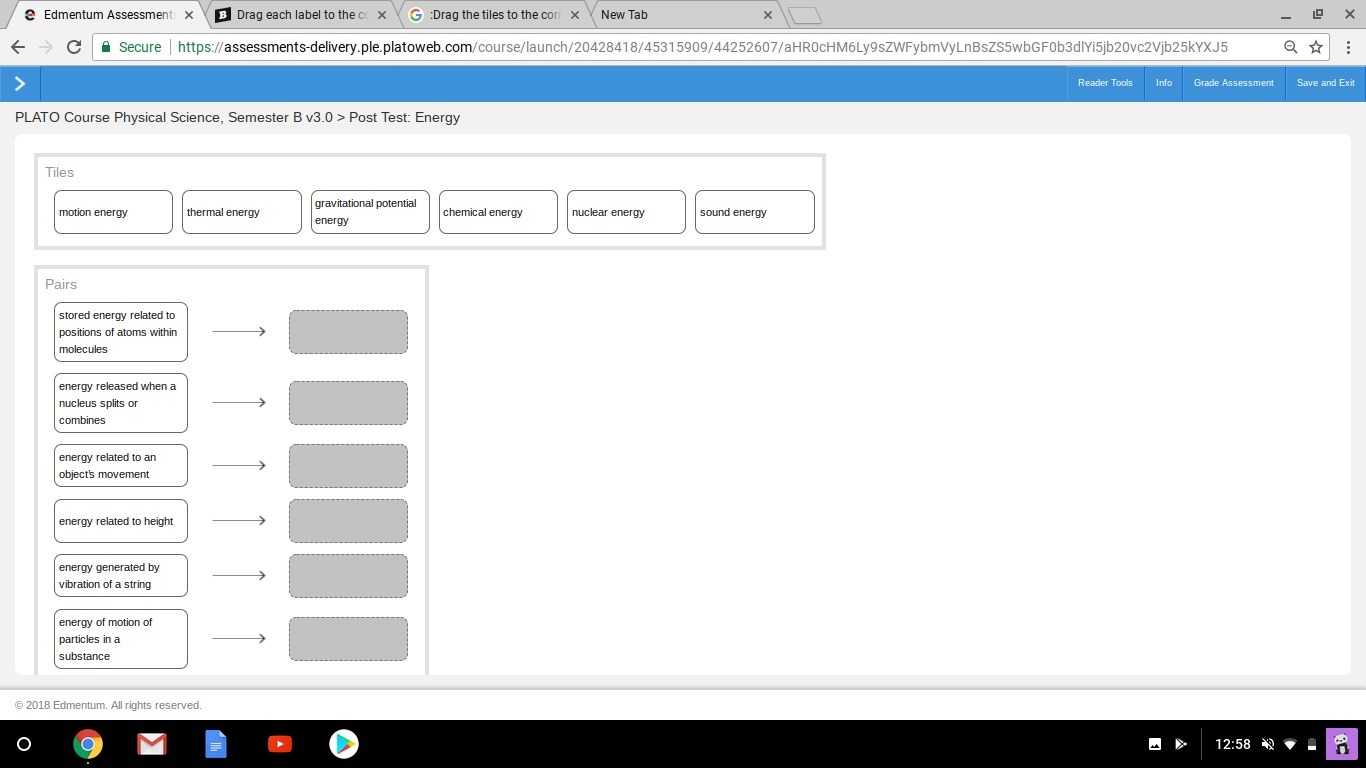Image resolution: width=1366 pixels, height=768 pixels.
Task: Click the drop box beside 'vibration of a string'
Action: (348, 576)
